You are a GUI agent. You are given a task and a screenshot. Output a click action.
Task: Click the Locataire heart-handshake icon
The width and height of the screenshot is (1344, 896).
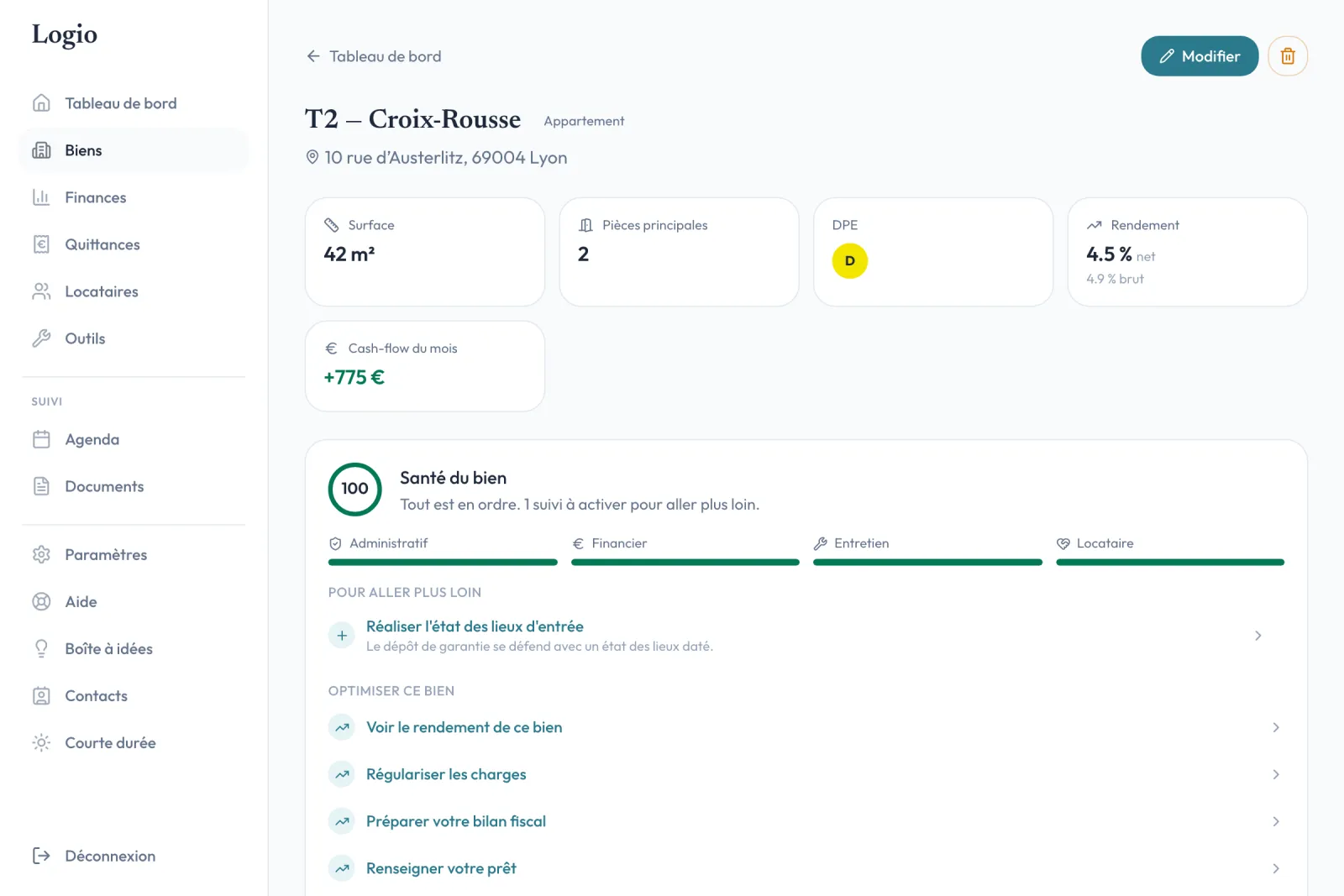(1063, 543)
